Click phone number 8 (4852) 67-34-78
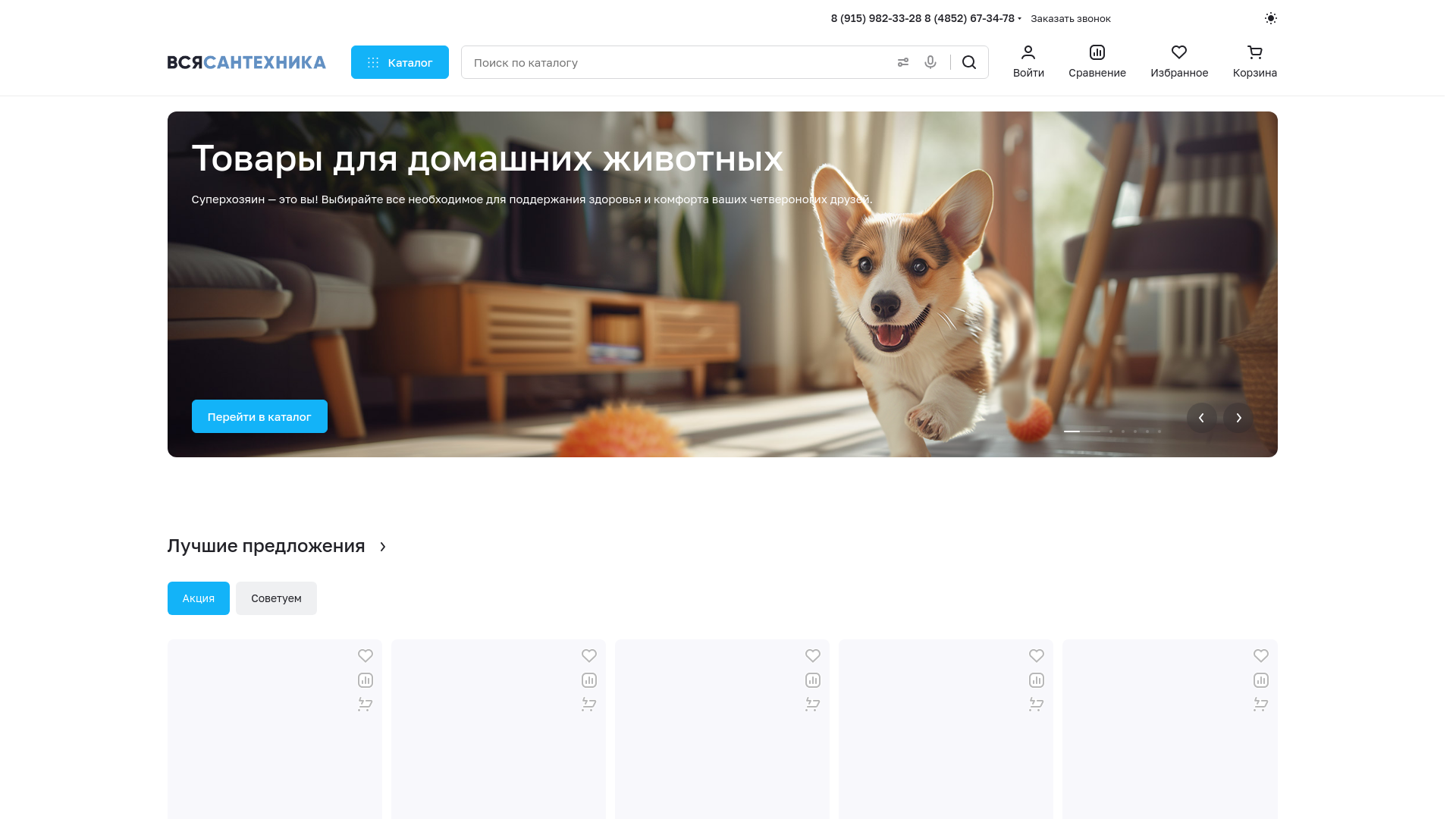Screen dimensions: 1456x819 [969, 18]
